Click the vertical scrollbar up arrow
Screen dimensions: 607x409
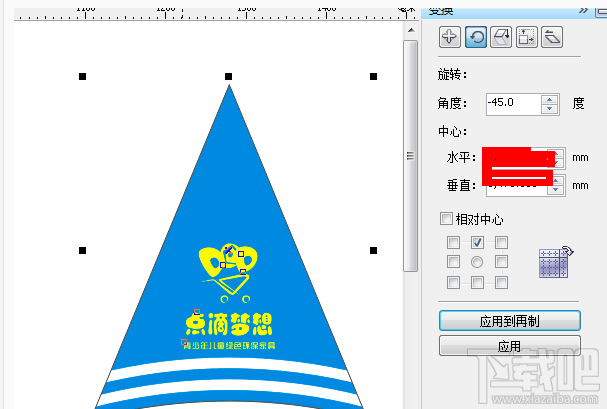click(x=411, y=30)
